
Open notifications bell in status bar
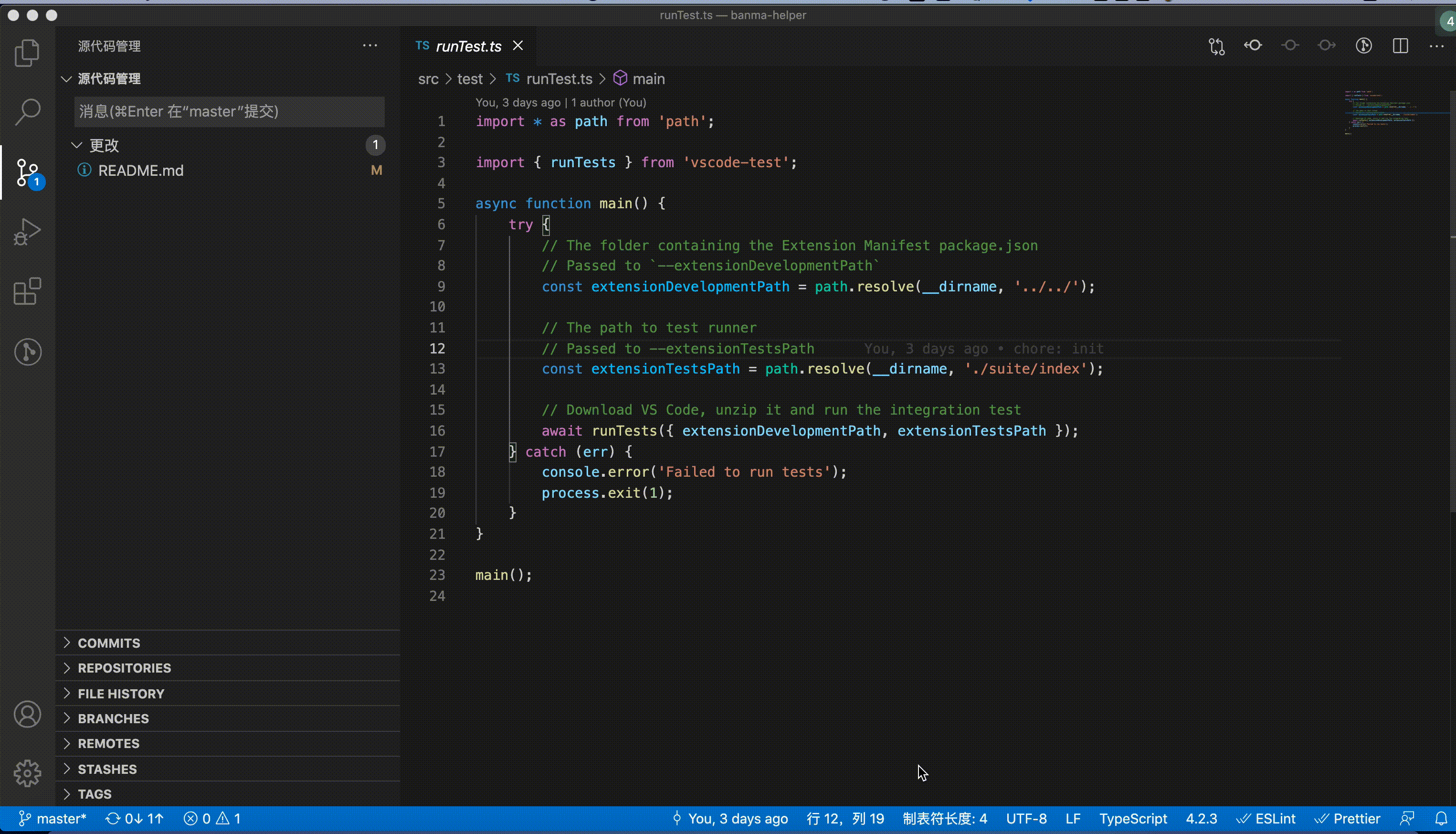point(1441,819)
